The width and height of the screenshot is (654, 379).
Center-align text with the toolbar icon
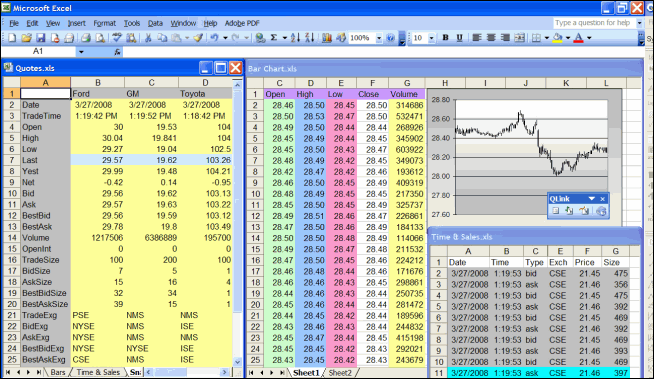491,38
